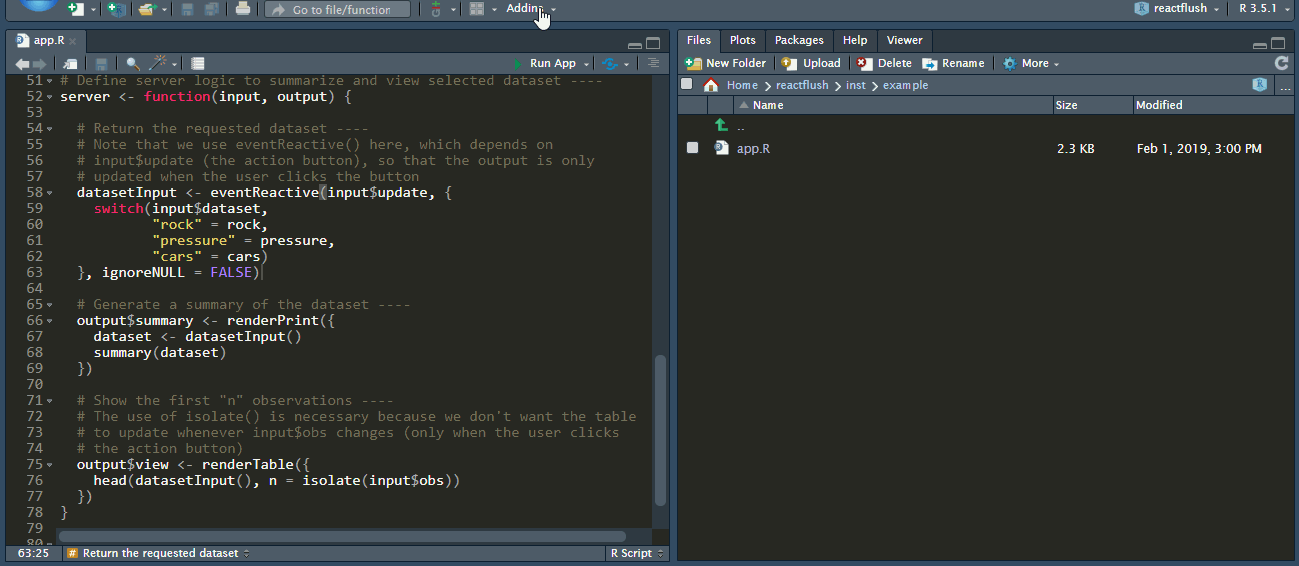The image size is (1299, 566).
Task: Collapse the code fold arrow at line 66
Action: coord(50,321)
